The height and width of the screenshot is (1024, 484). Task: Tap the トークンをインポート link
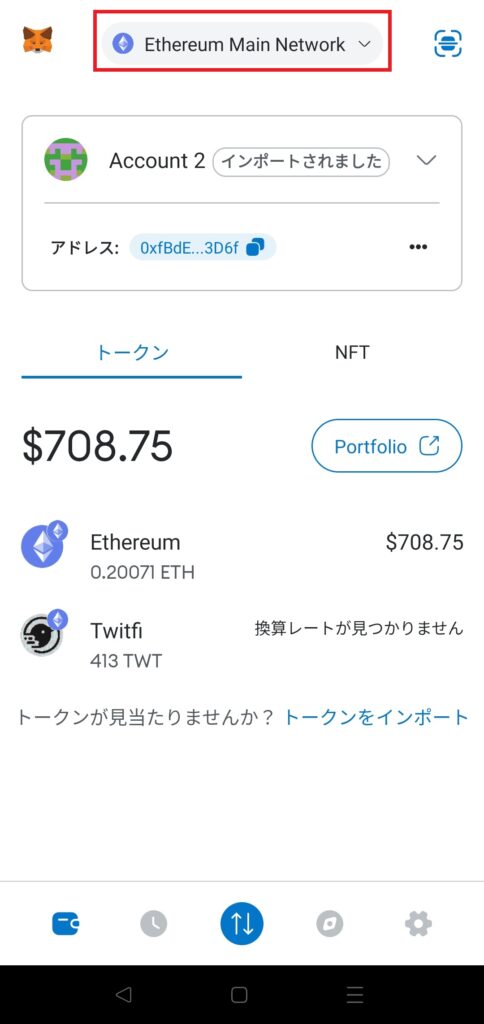(x=377, y=717)
